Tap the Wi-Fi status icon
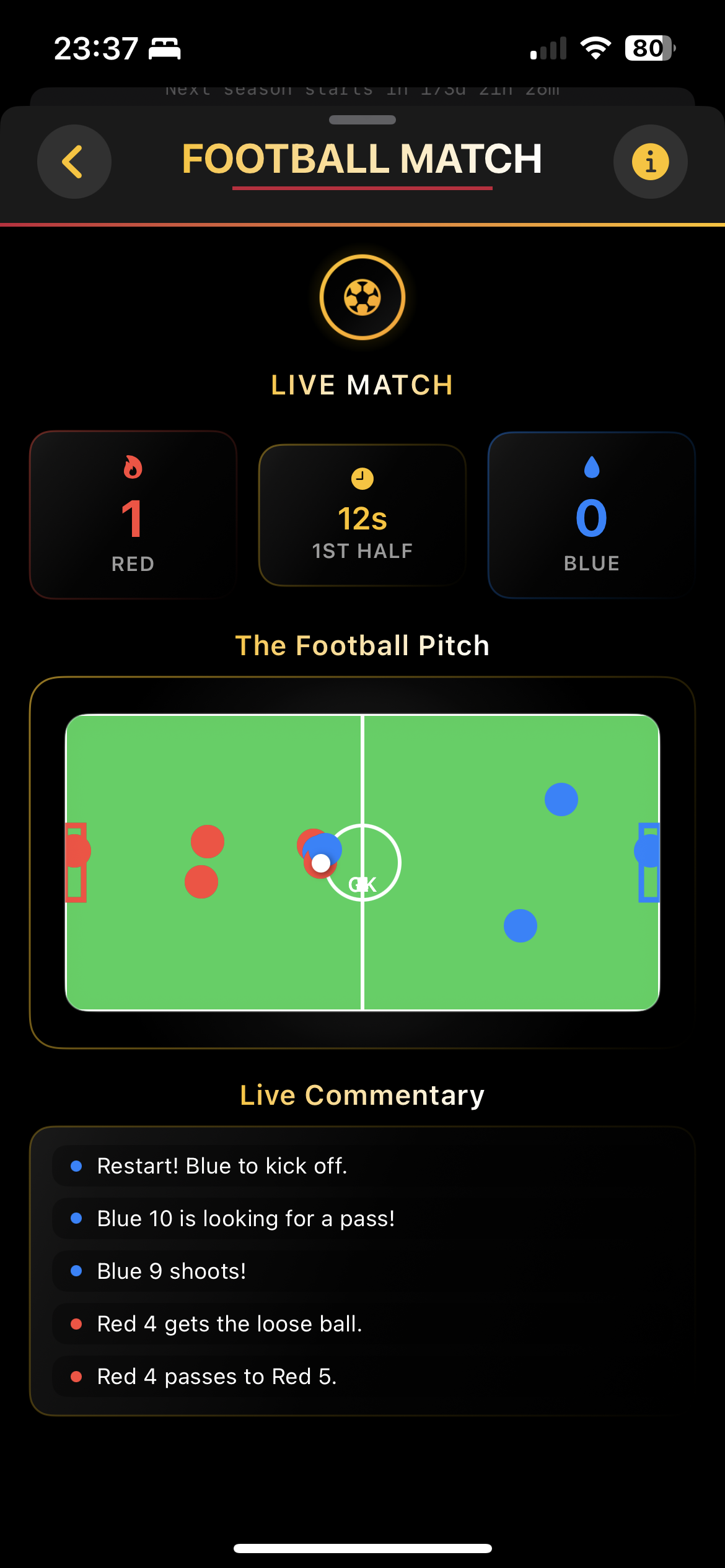 [595, 48]
